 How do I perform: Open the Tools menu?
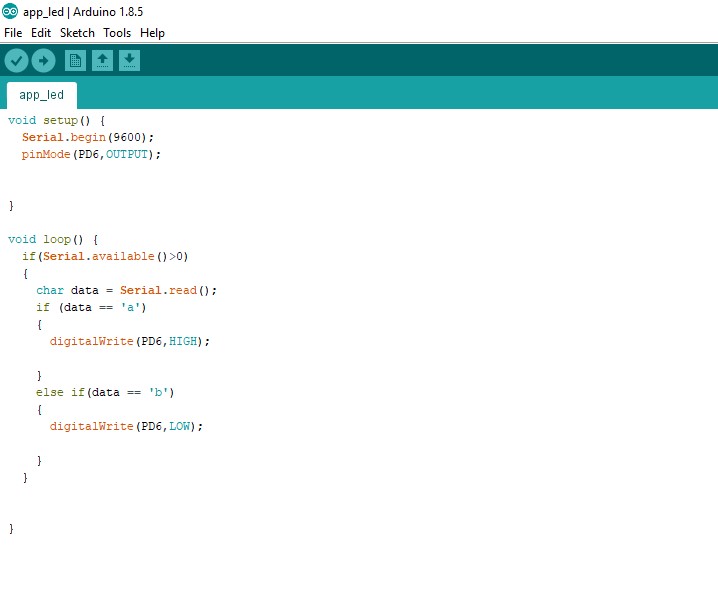(x=117, y=33)
